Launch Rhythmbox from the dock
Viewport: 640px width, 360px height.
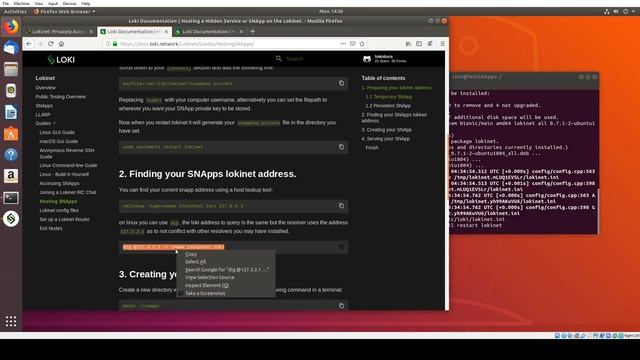(x=11, y=91)
